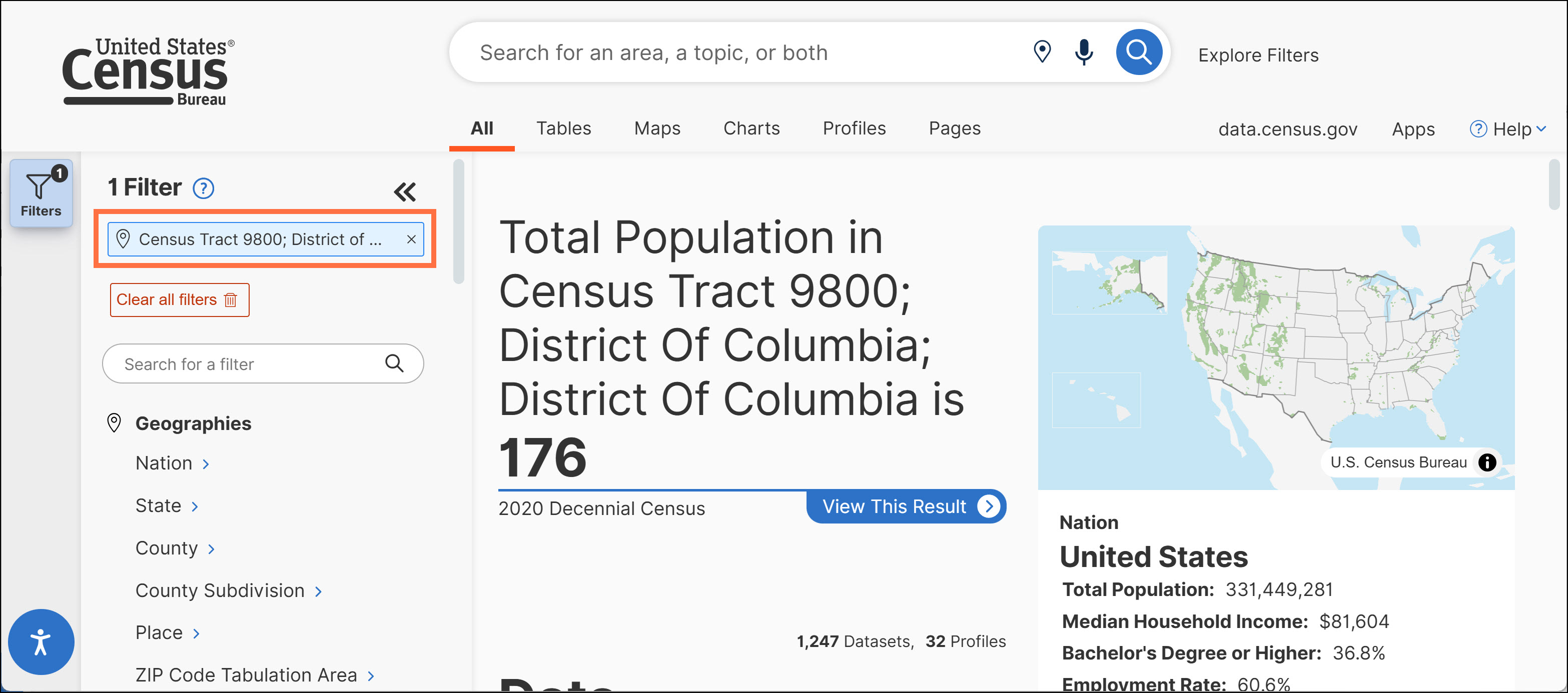Screen dimensions: 1568x693
Task: Open the Help dropdown menu
Action: coord(1508,129)
